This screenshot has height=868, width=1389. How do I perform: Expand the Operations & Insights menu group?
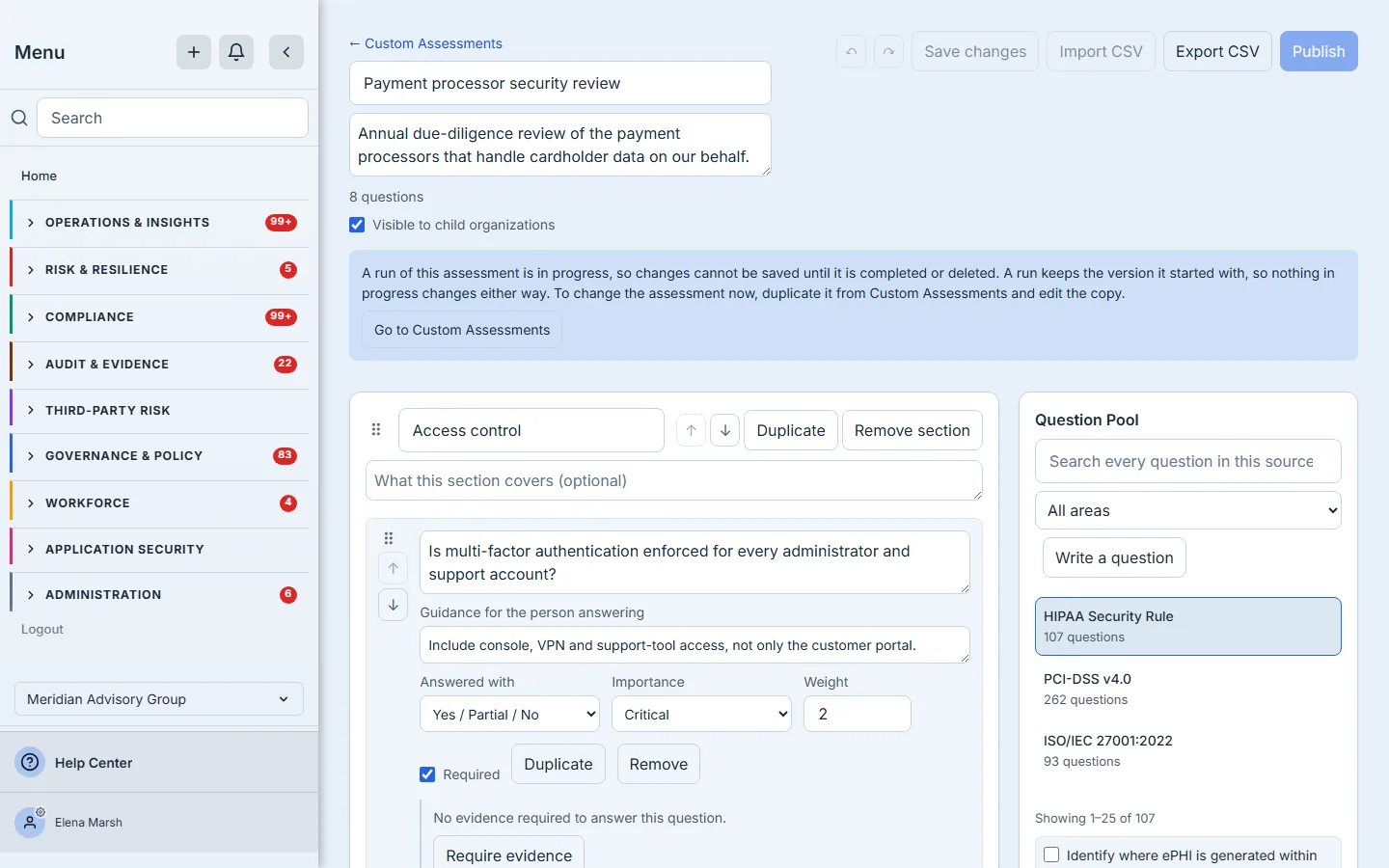[160, 223]
